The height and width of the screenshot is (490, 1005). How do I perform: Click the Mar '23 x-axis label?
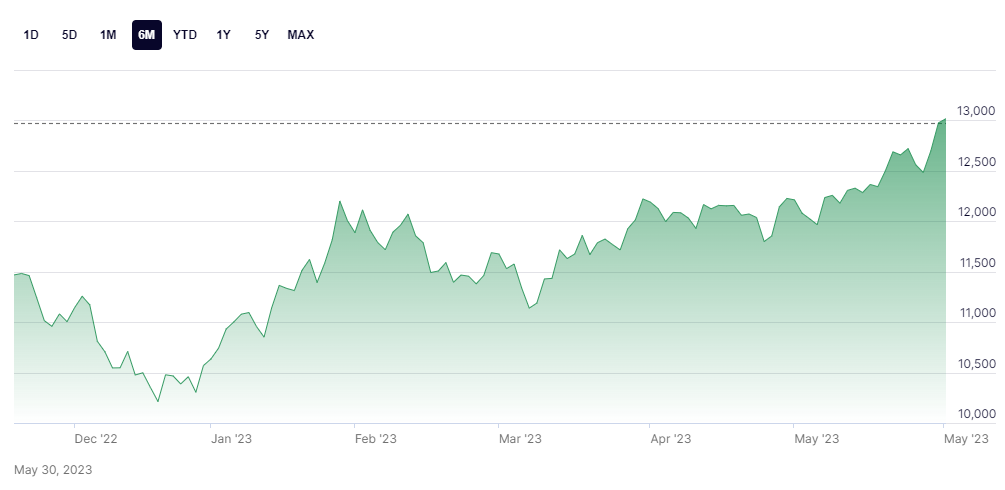520,438
